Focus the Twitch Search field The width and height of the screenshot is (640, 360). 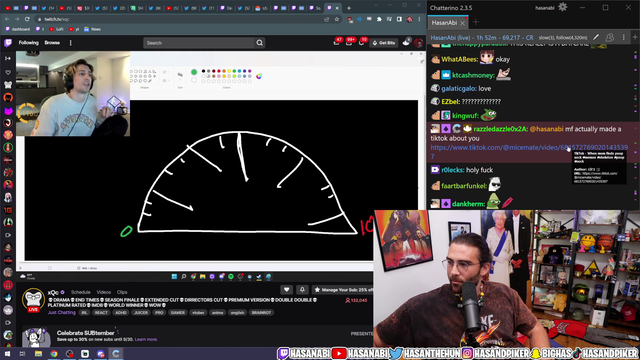pos(199,43)
